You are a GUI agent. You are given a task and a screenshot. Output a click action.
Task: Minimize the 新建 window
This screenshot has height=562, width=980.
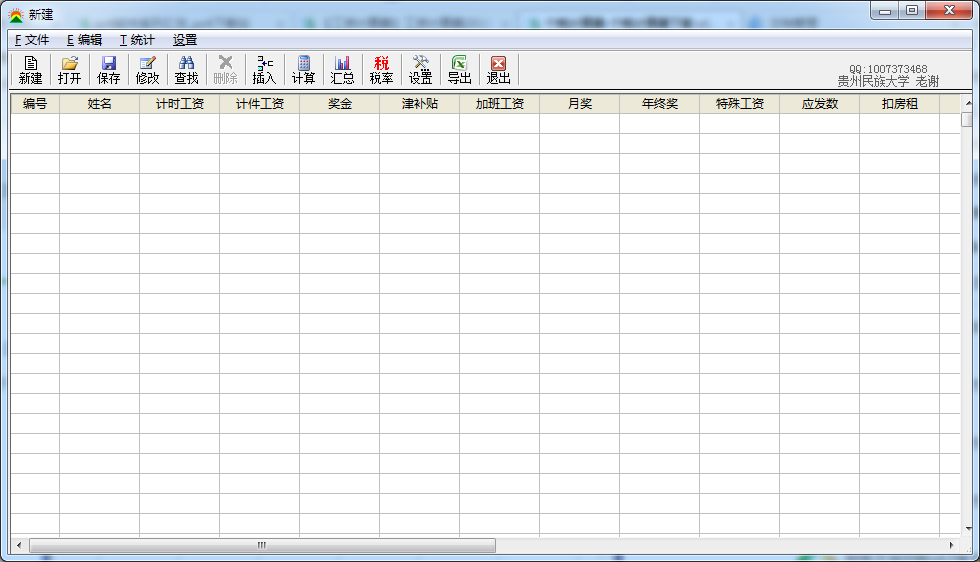885,10
